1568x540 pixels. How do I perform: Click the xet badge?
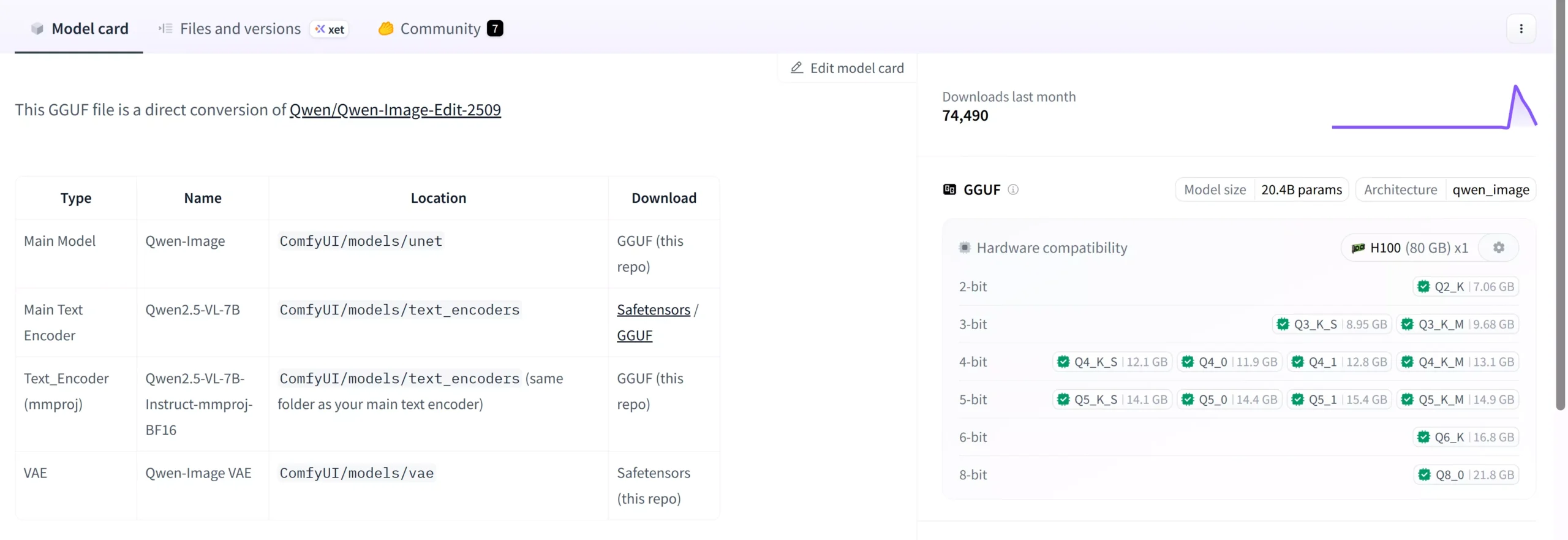click(330, 29)
